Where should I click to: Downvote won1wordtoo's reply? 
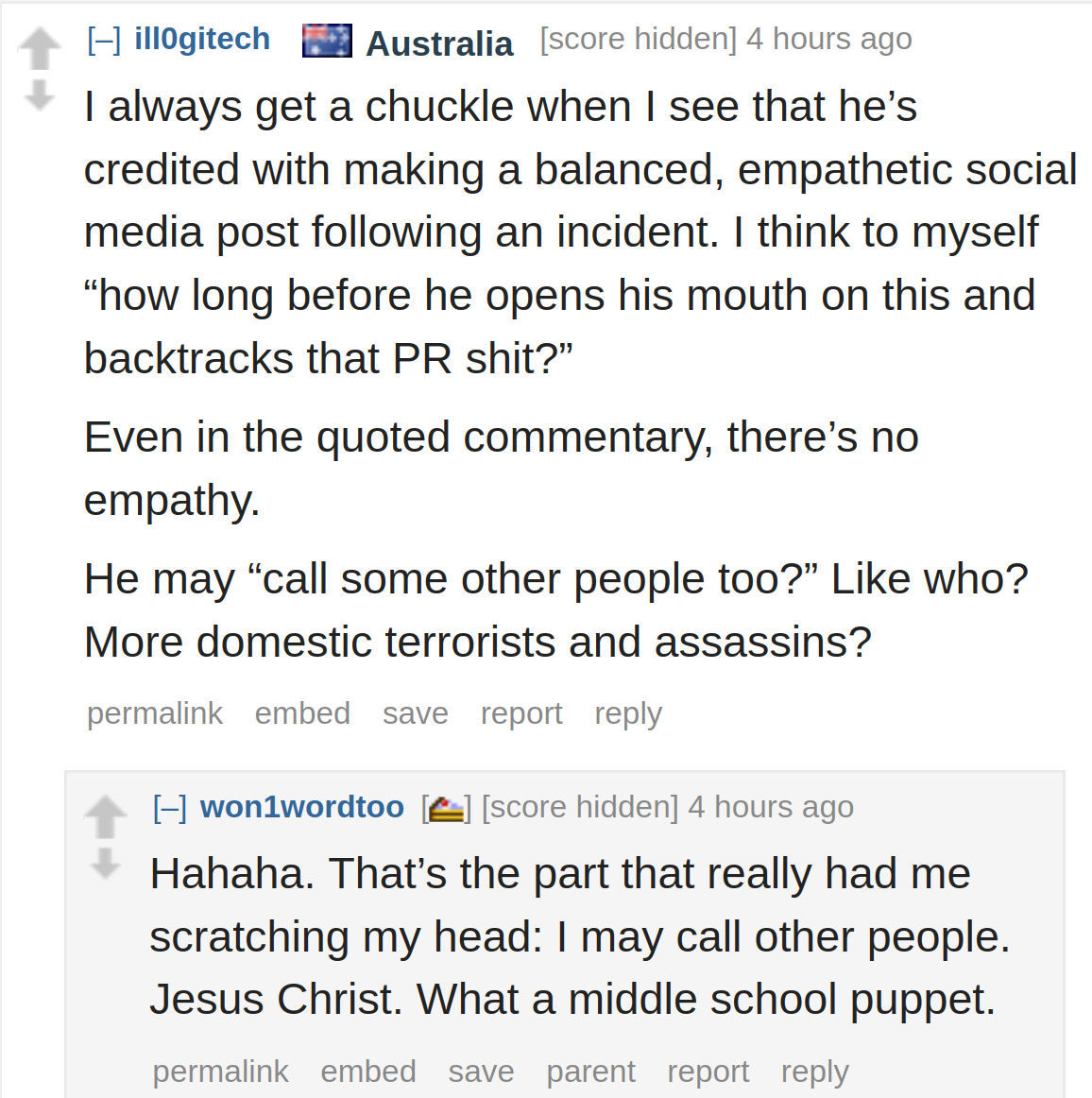click(106, 864)
